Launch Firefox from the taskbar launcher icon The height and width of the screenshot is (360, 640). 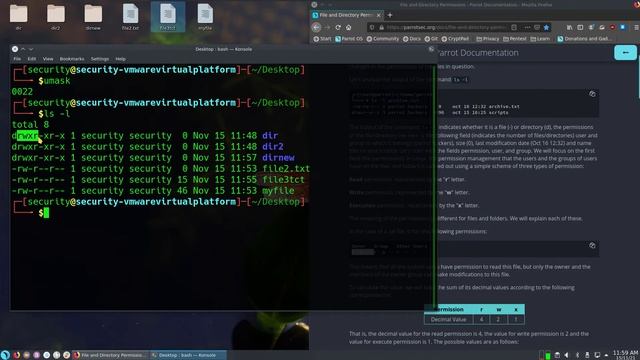click(16, 355)
